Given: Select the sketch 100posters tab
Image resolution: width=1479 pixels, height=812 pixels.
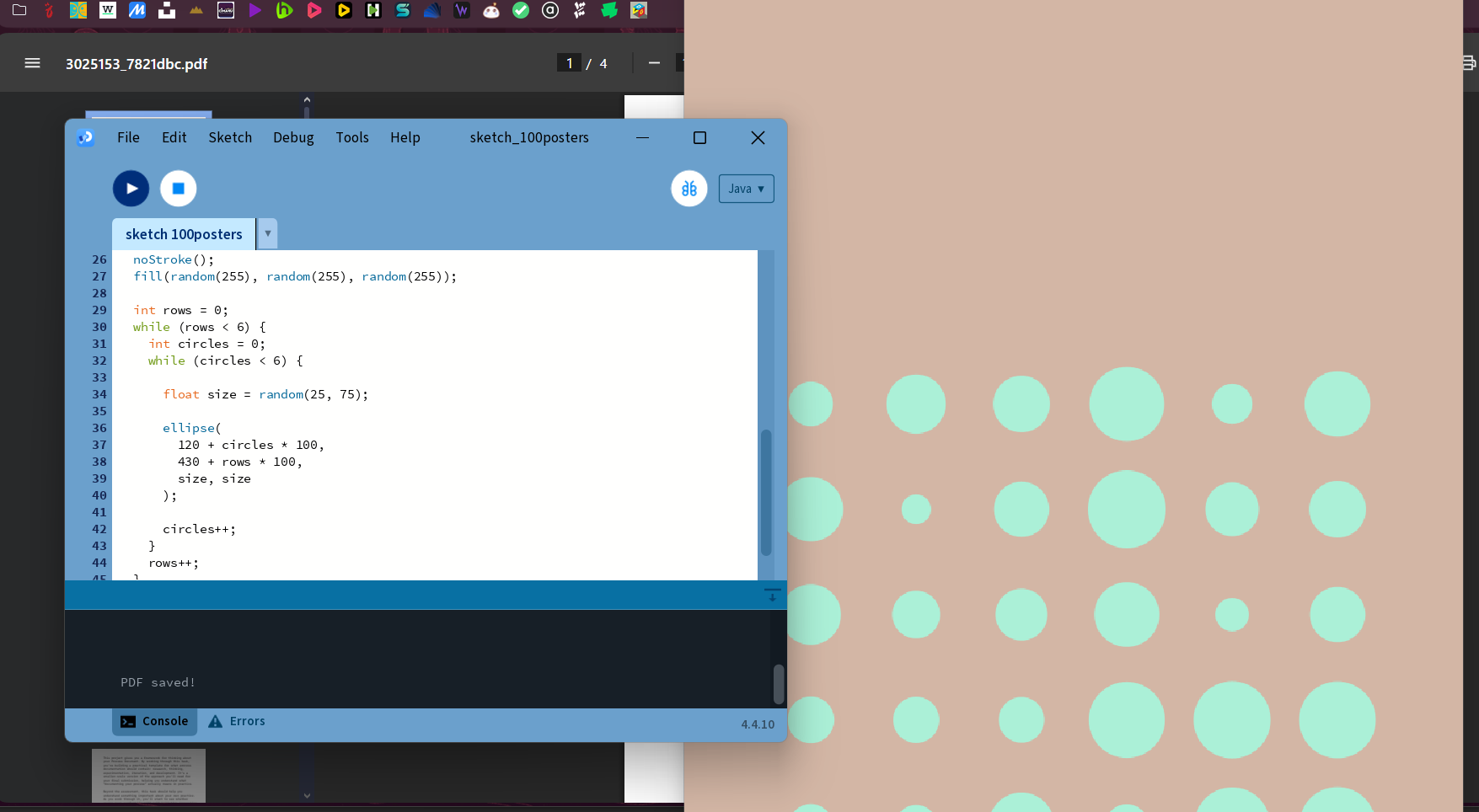Looking at the screenshot, I should (184, 234).
